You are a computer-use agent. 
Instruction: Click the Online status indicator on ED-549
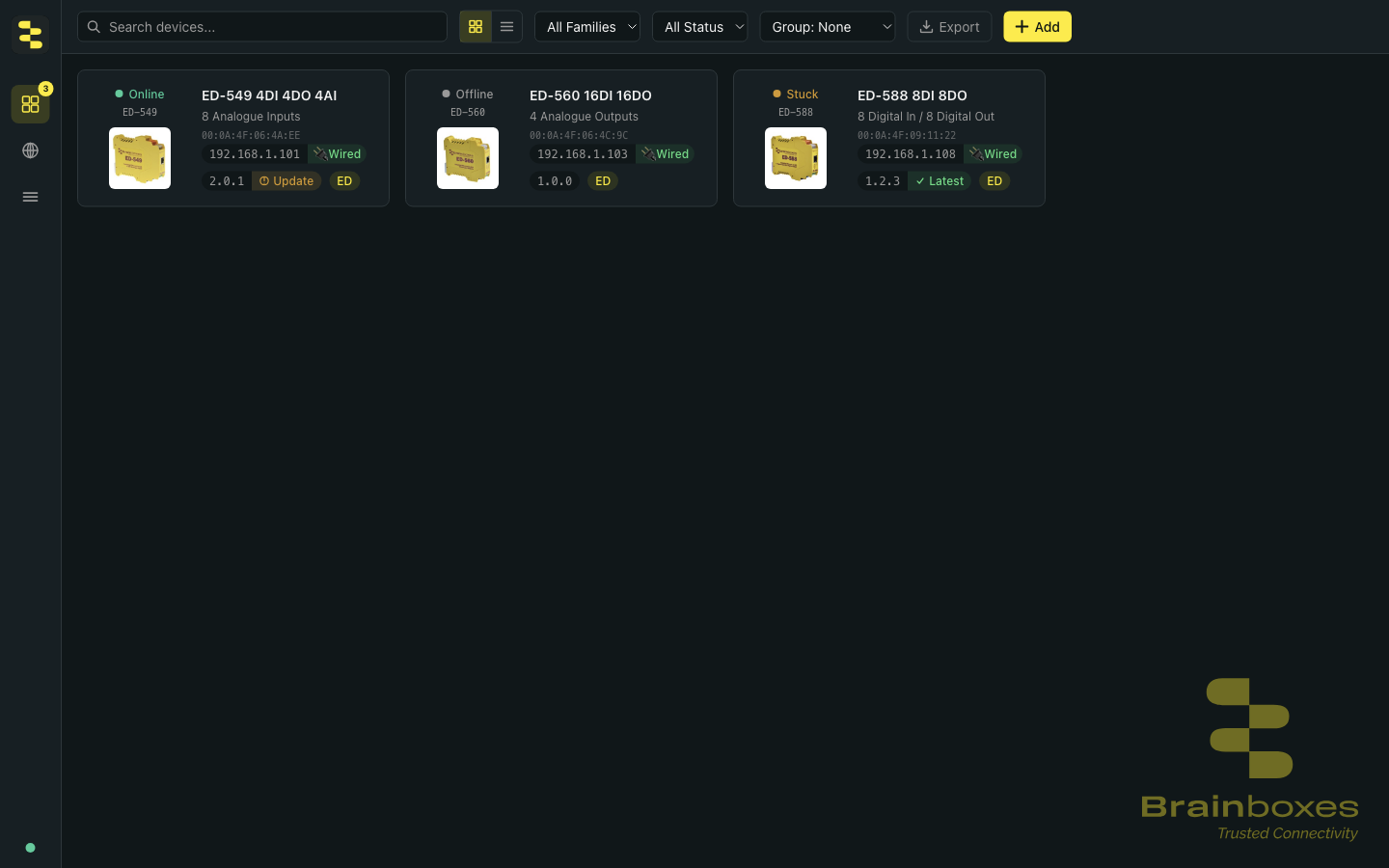click(x=140, y=95)
